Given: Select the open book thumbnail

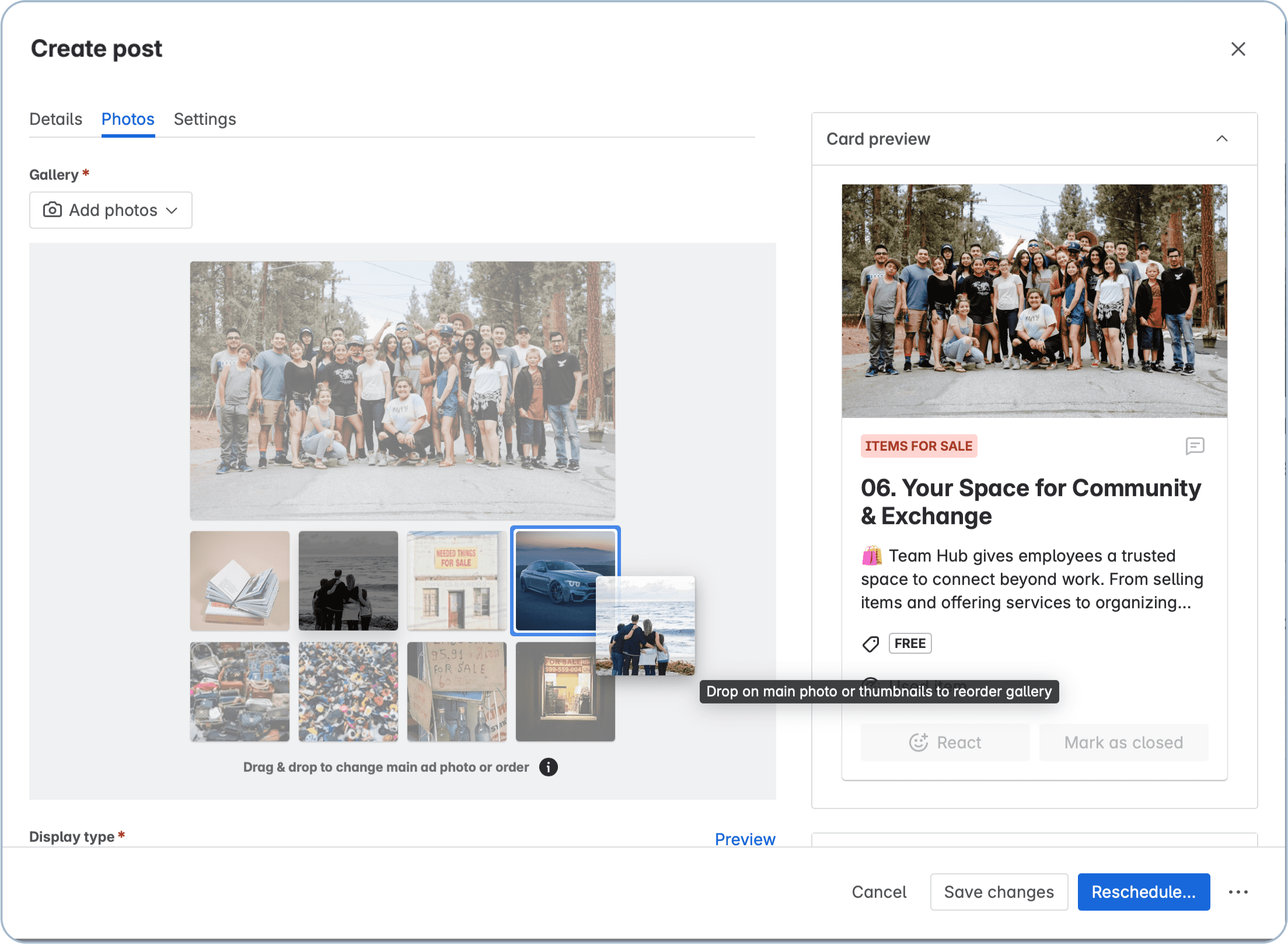Looking at the screenshot, I should pyautogui.click(x=239, y=580).
